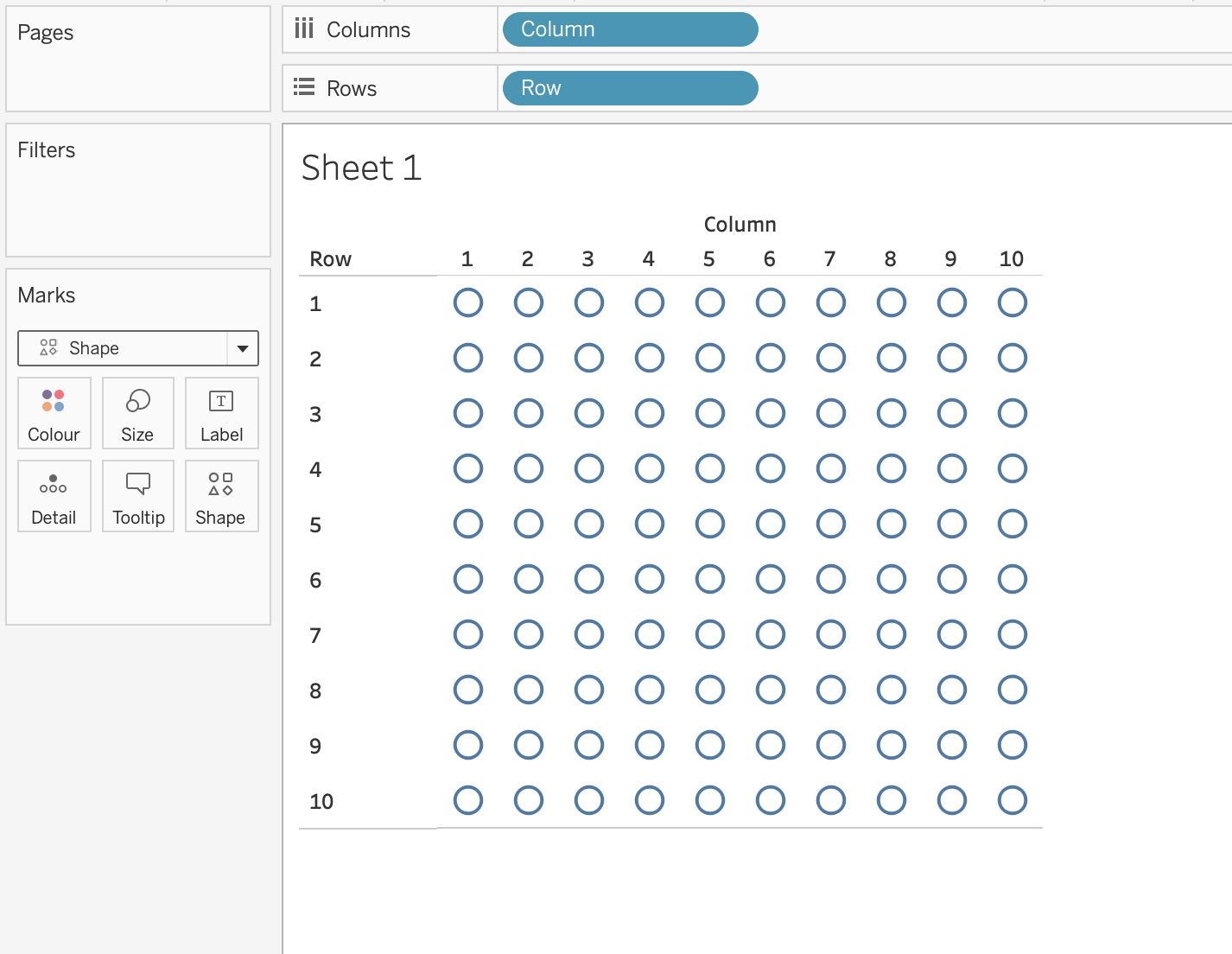Click the Rows shelf icon
This screenshot has width=1232, height=954.
coord(304,88)
